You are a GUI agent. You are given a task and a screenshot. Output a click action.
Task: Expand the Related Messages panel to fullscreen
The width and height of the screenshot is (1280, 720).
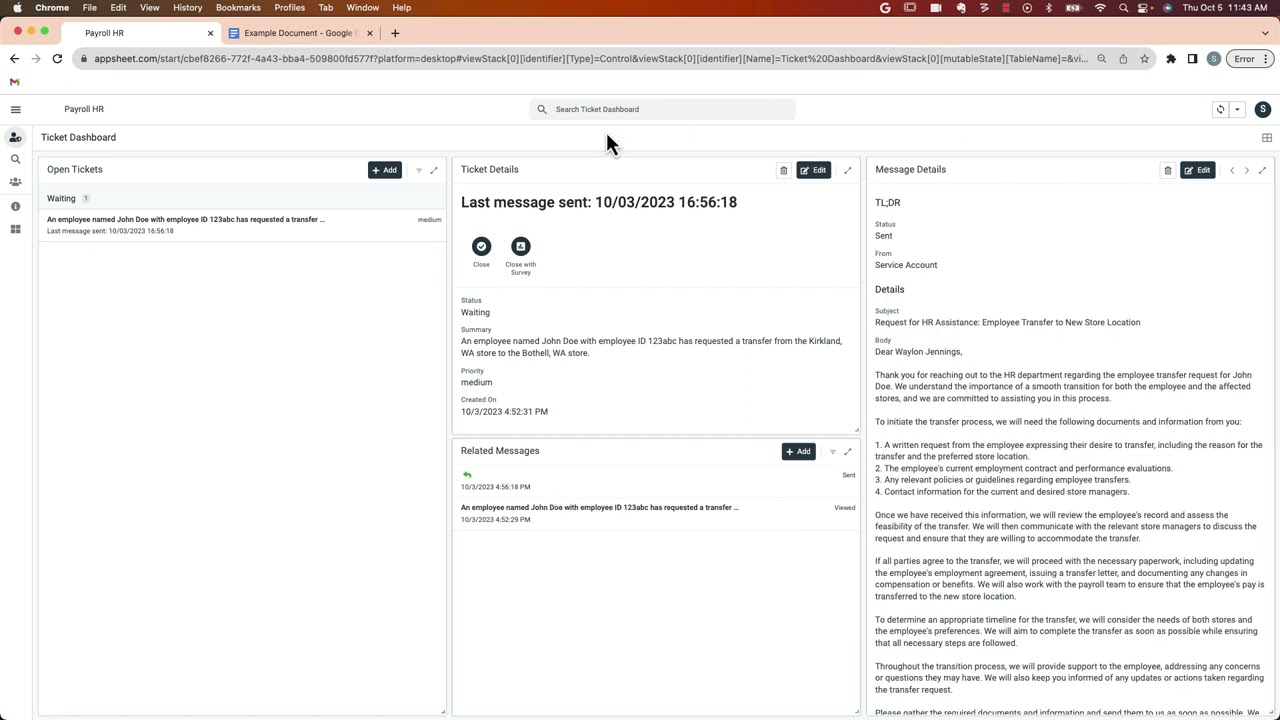click(848, 451)
